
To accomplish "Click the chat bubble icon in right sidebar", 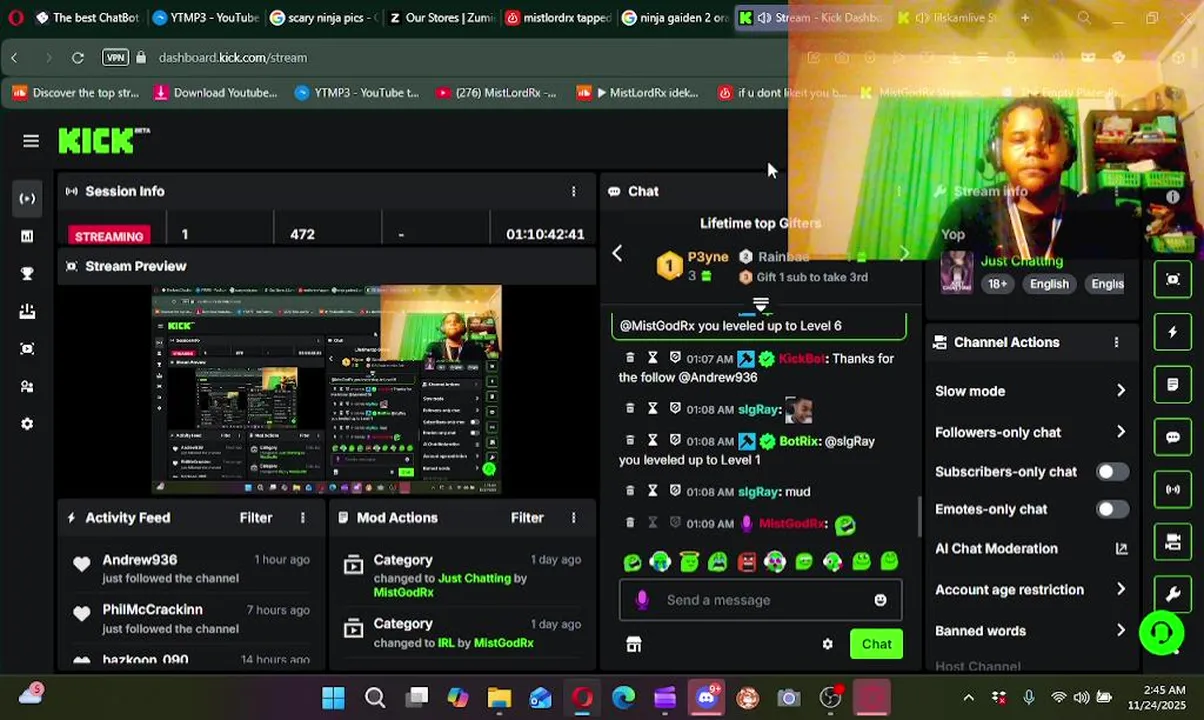I will click(1172, 437).
